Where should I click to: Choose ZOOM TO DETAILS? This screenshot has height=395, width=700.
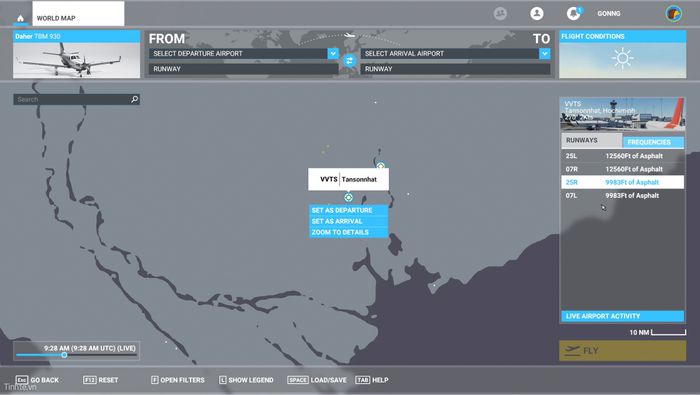(348, 233)
